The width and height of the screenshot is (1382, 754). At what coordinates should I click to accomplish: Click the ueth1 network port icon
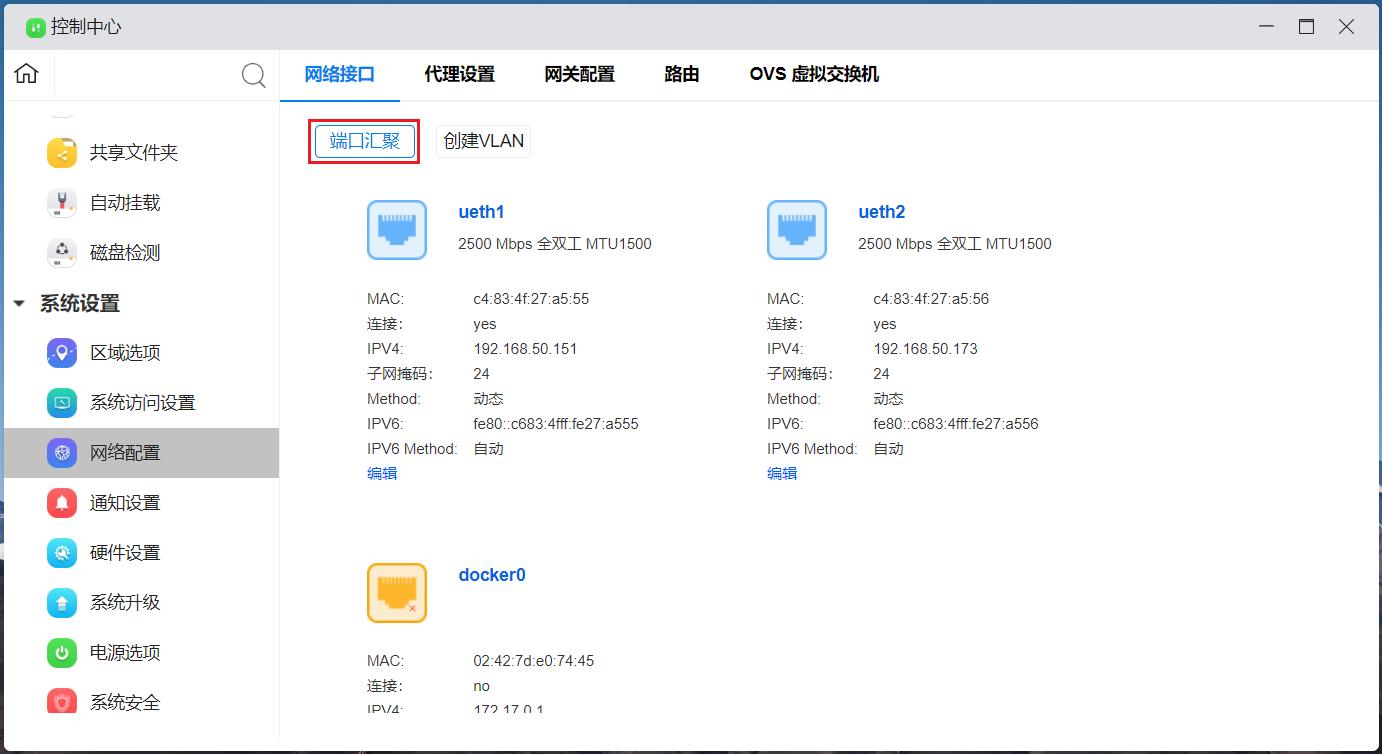point(397,230)
